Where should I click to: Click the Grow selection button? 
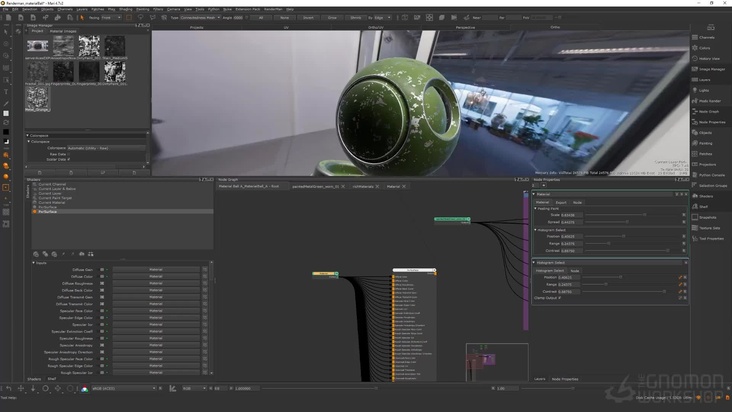pos(332,17)
